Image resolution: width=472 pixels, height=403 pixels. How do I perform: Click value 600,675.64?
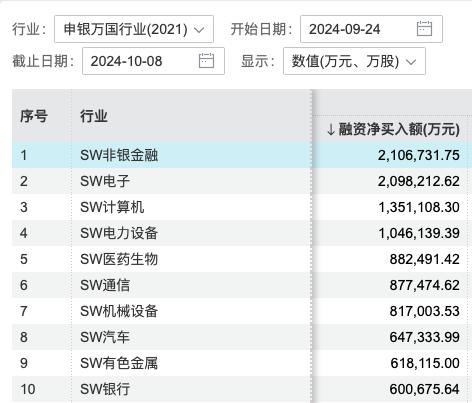coord(425,389)
